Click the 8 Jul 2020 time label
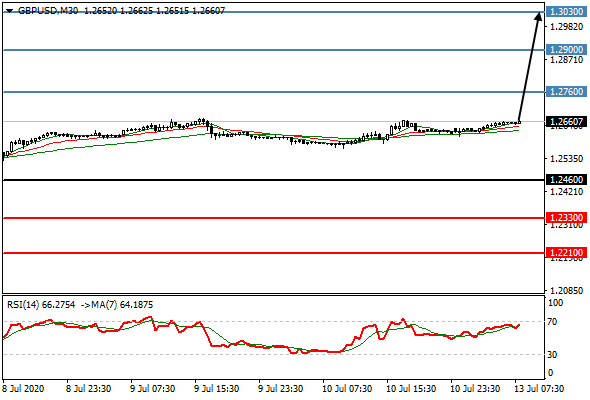 pyautogui.click(x=23, y=389)
